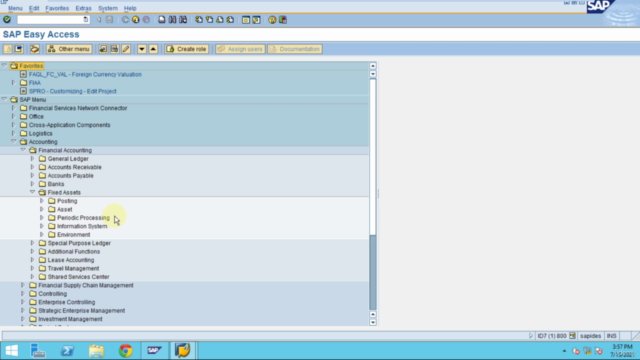Click the tree scrollbar bottom down arrow

click(373, 322)
